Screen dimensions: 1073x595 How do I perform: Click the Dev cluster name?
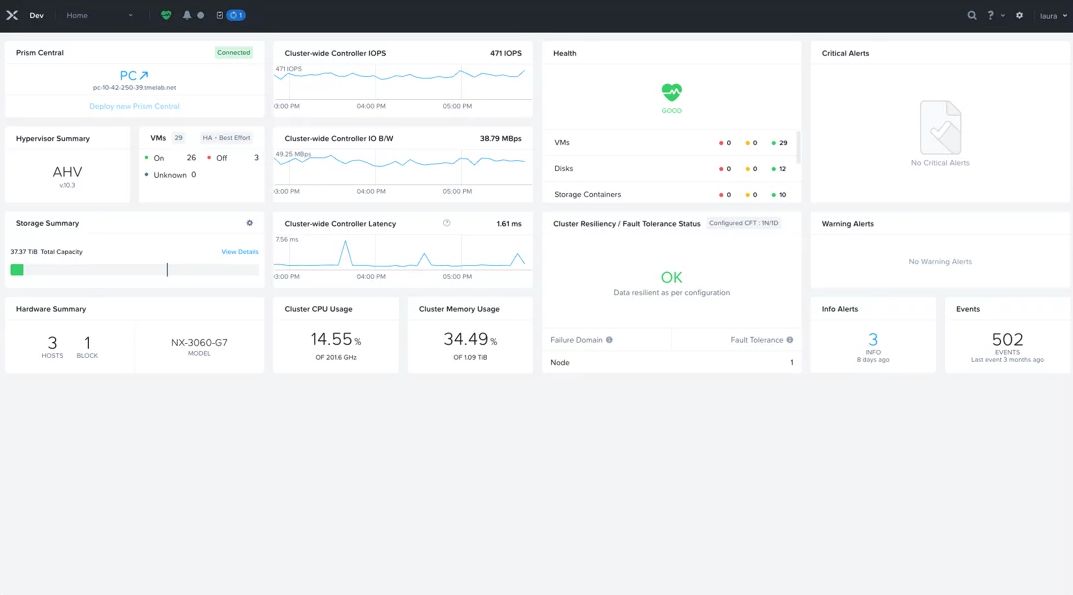(x=36, y=15)
